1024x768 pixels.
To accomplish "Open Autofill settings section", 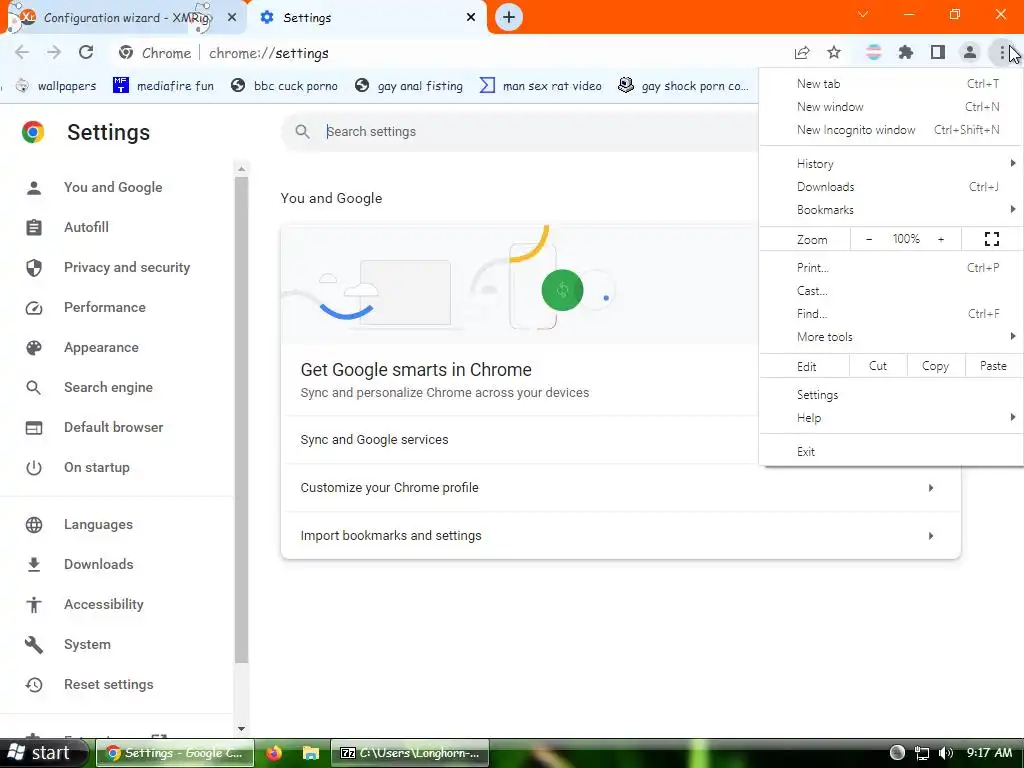I will coord(86,227).
